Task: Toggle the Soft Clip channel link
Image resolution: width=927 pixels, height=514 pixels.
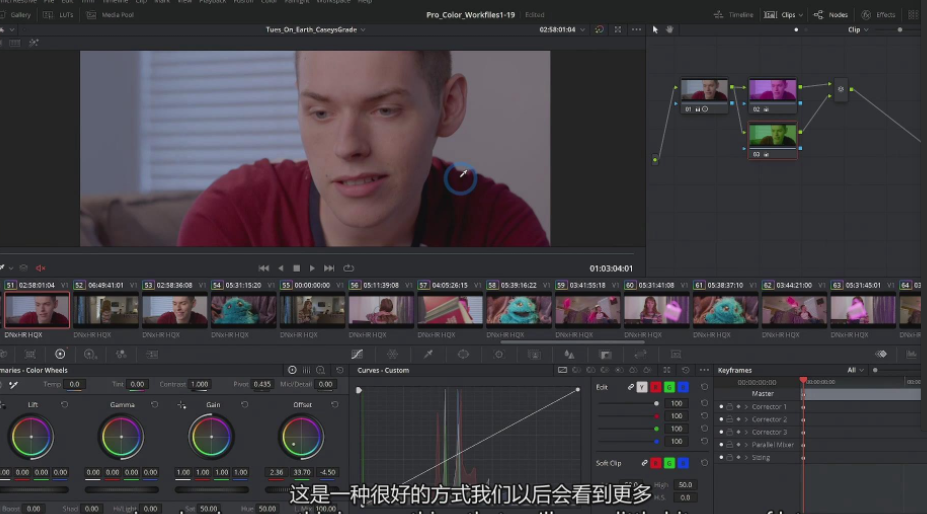Action: 644,463
